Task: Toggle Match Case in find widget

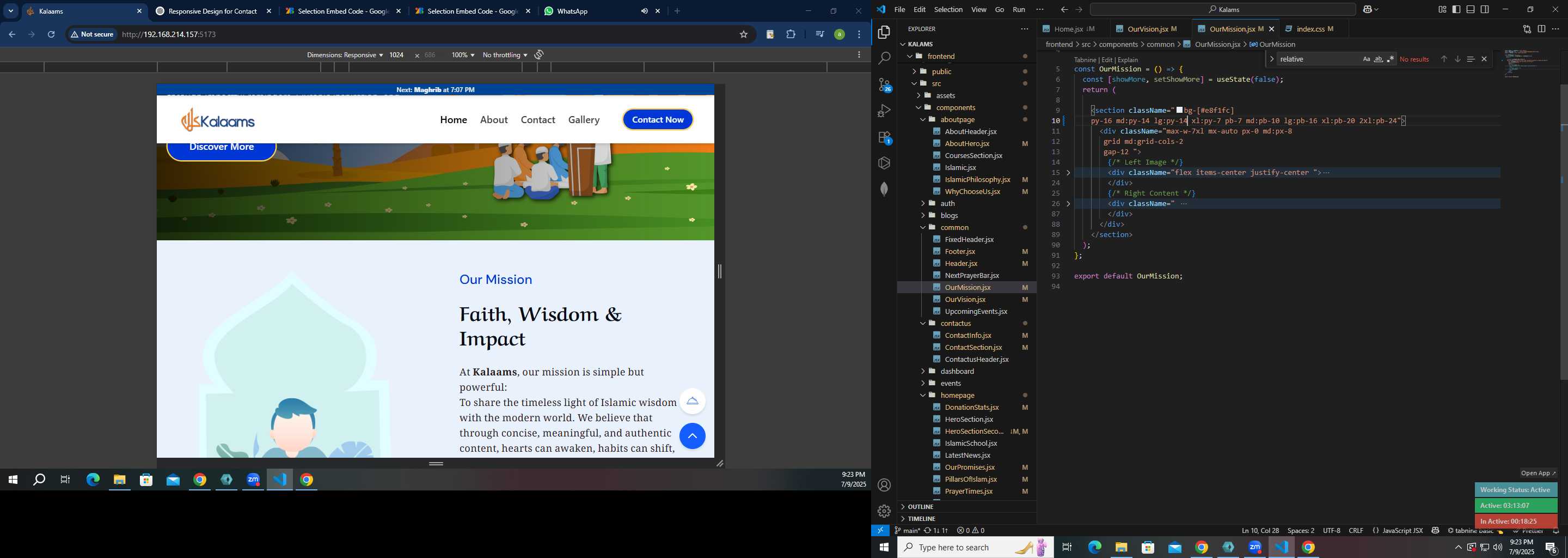Action: tap(1366, 59)
